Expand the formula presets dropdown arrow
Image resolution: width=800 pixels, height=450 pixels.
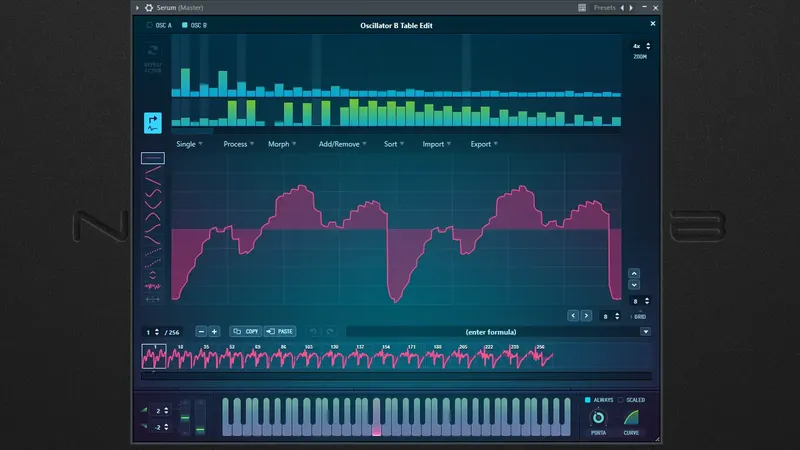tap(645, 332)
